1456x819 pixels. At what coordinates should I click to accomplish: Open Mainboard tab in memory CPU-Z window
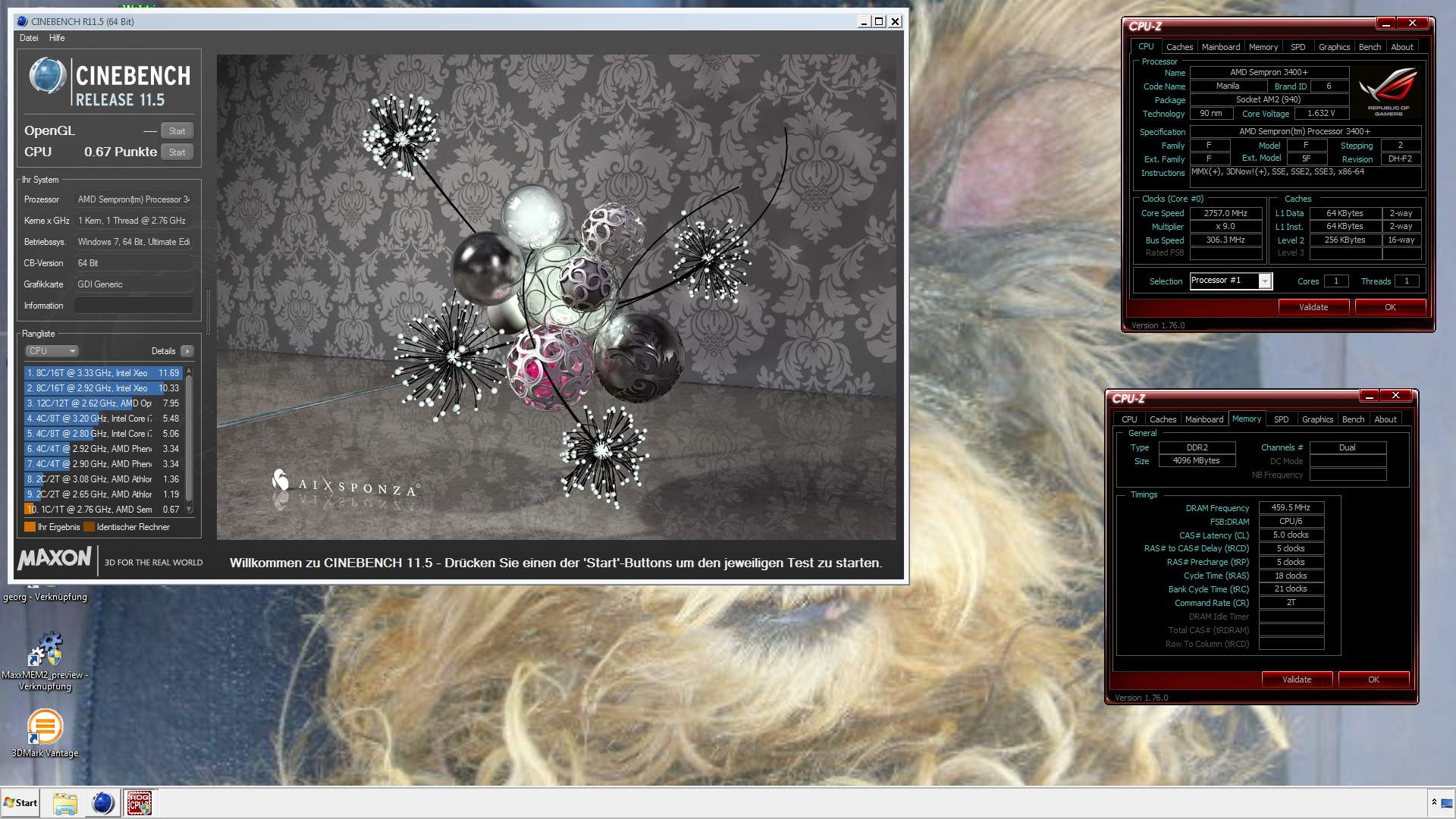pyautogui.click(x=1204, y=419)
